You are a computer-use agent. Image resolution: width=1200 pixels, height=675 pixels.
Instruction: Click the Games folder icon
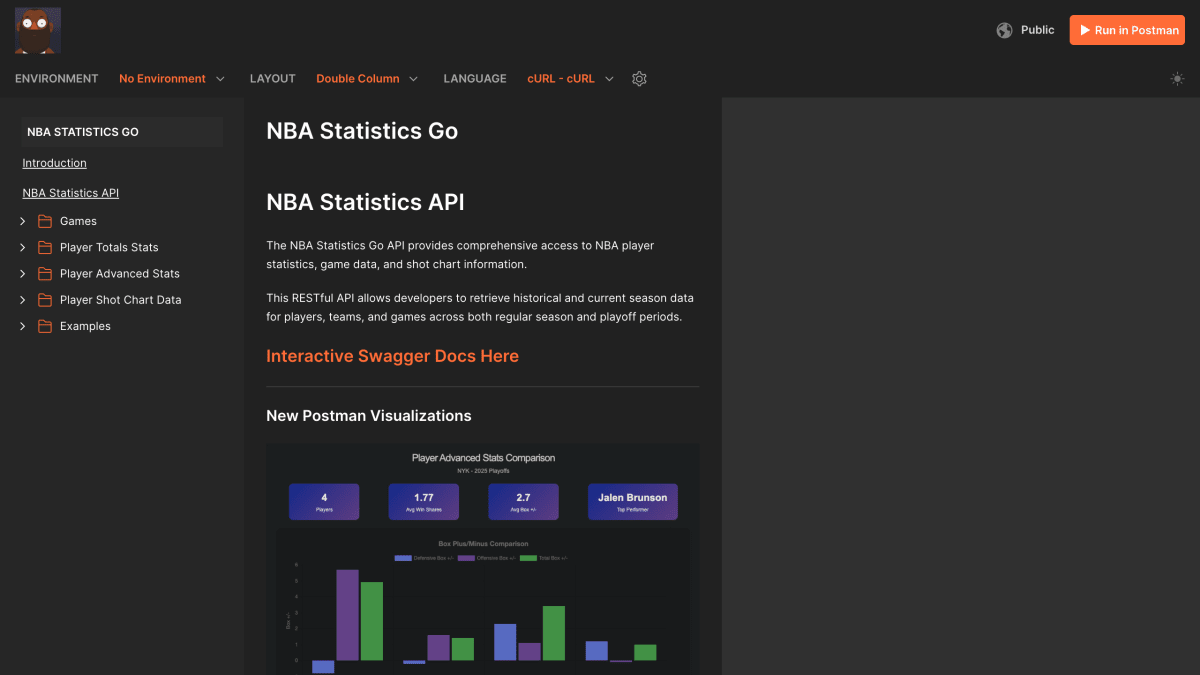(x=45, y=221)
